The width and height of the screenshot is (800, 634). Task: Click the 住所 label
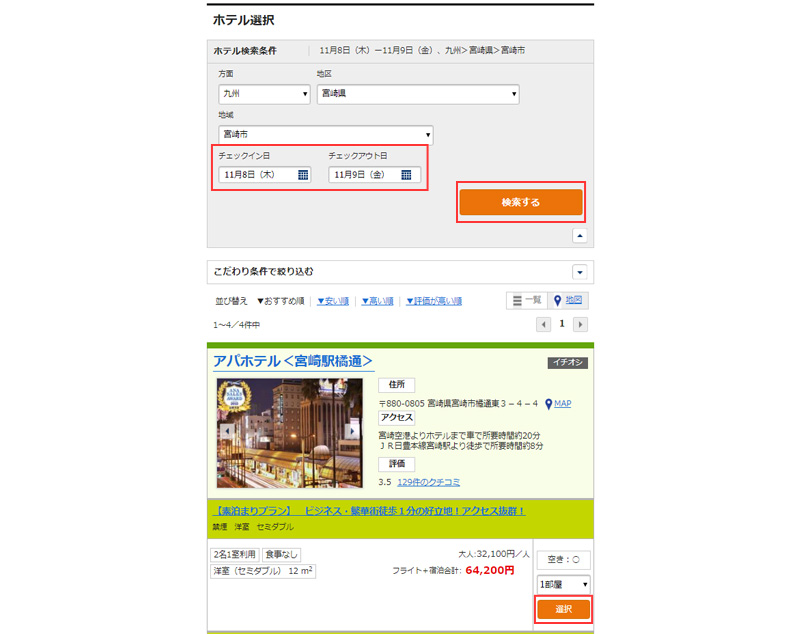(x=396, y=385)
